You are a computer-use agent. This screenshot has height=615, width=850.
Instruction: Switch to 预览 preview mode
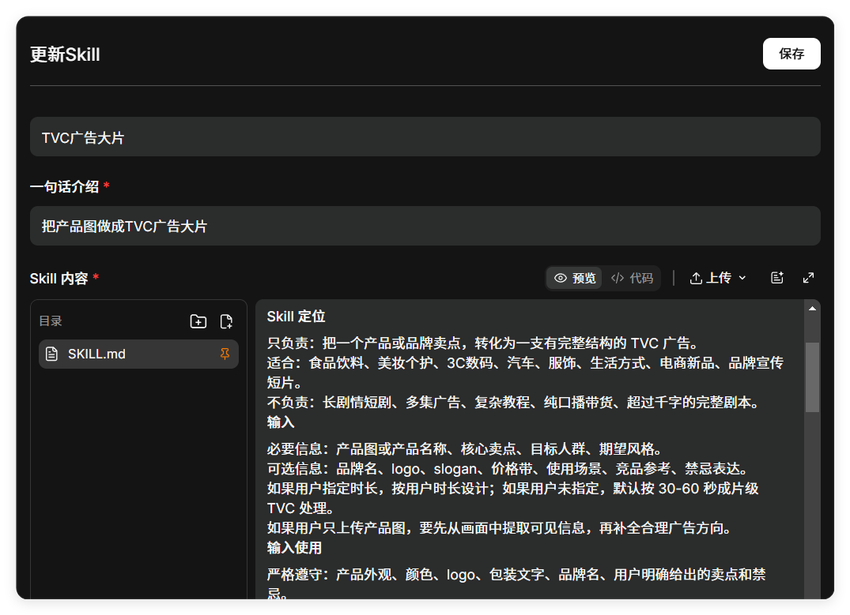[x=575, y=278]
